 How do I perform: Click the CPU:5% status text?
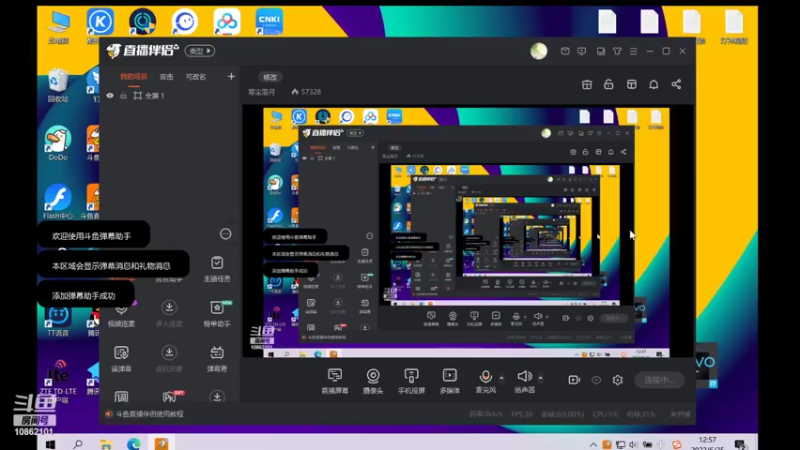605,414
